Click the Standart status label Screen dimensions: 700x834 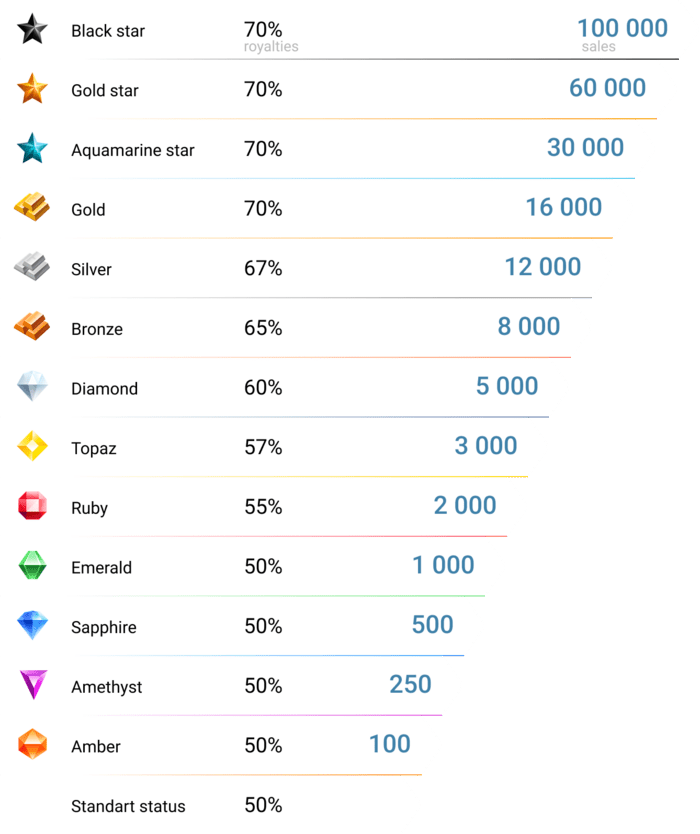[128, 806]
